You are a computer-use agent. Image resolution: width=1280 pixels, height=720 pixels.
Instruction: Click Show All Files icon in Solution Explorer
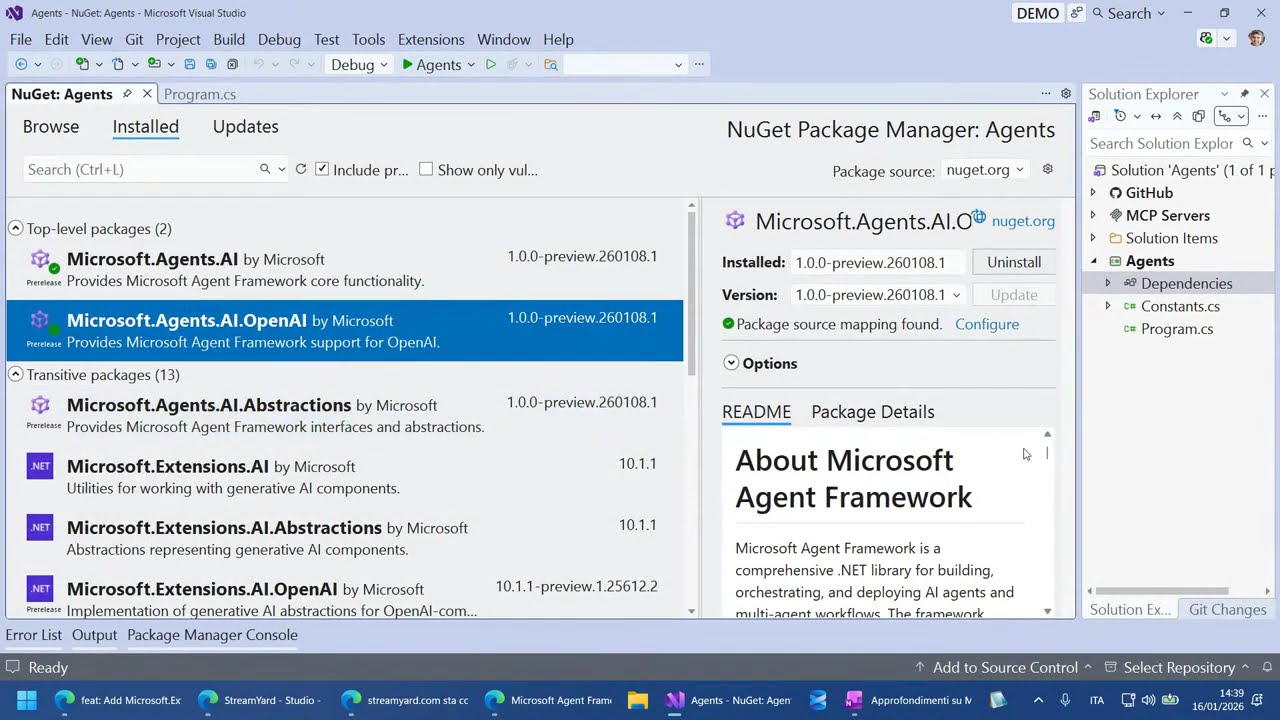click(1199, 116)
